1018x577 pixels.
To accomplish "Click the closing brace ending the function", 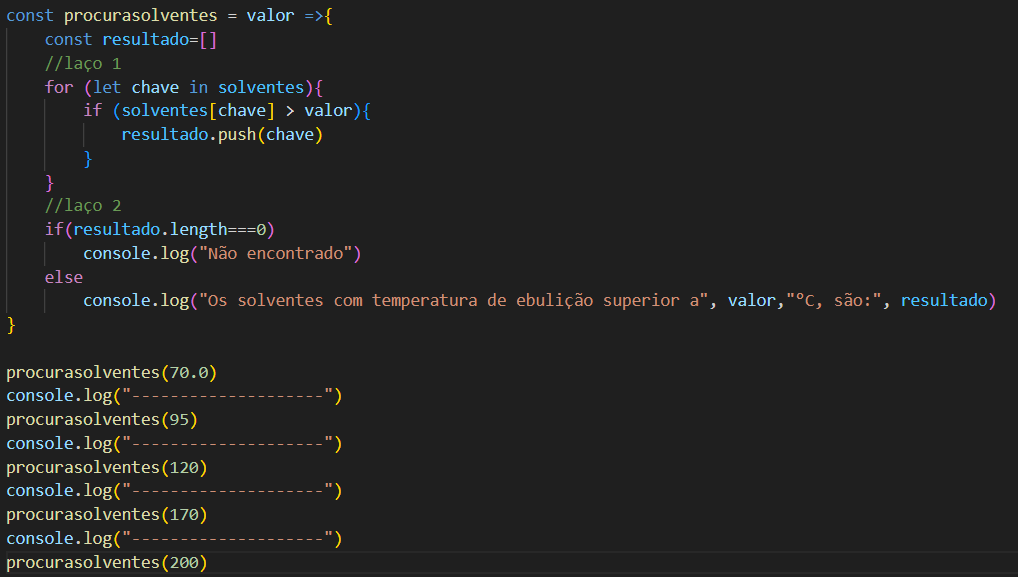I will [x=11, y=325].
